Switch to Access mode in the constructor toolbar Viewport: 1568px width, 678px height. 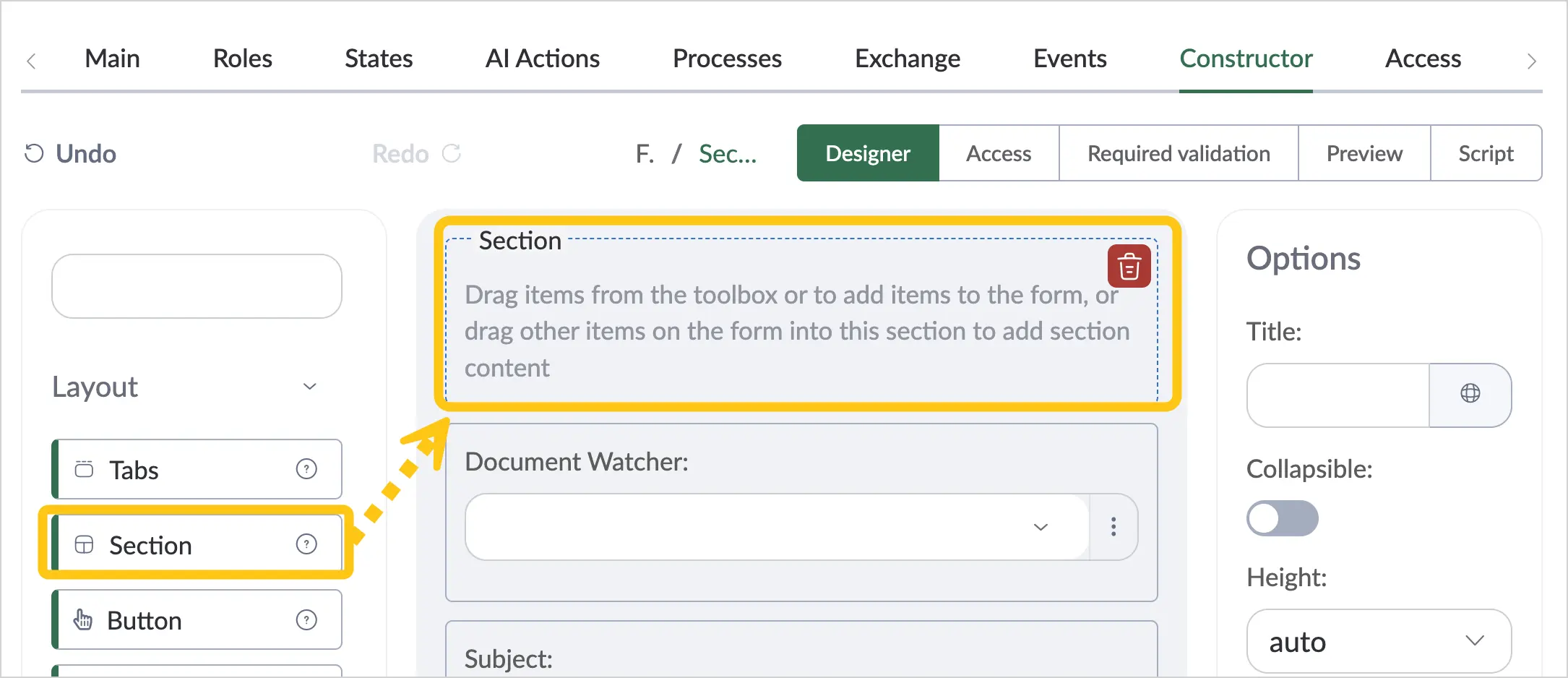(x=999, y=153)
